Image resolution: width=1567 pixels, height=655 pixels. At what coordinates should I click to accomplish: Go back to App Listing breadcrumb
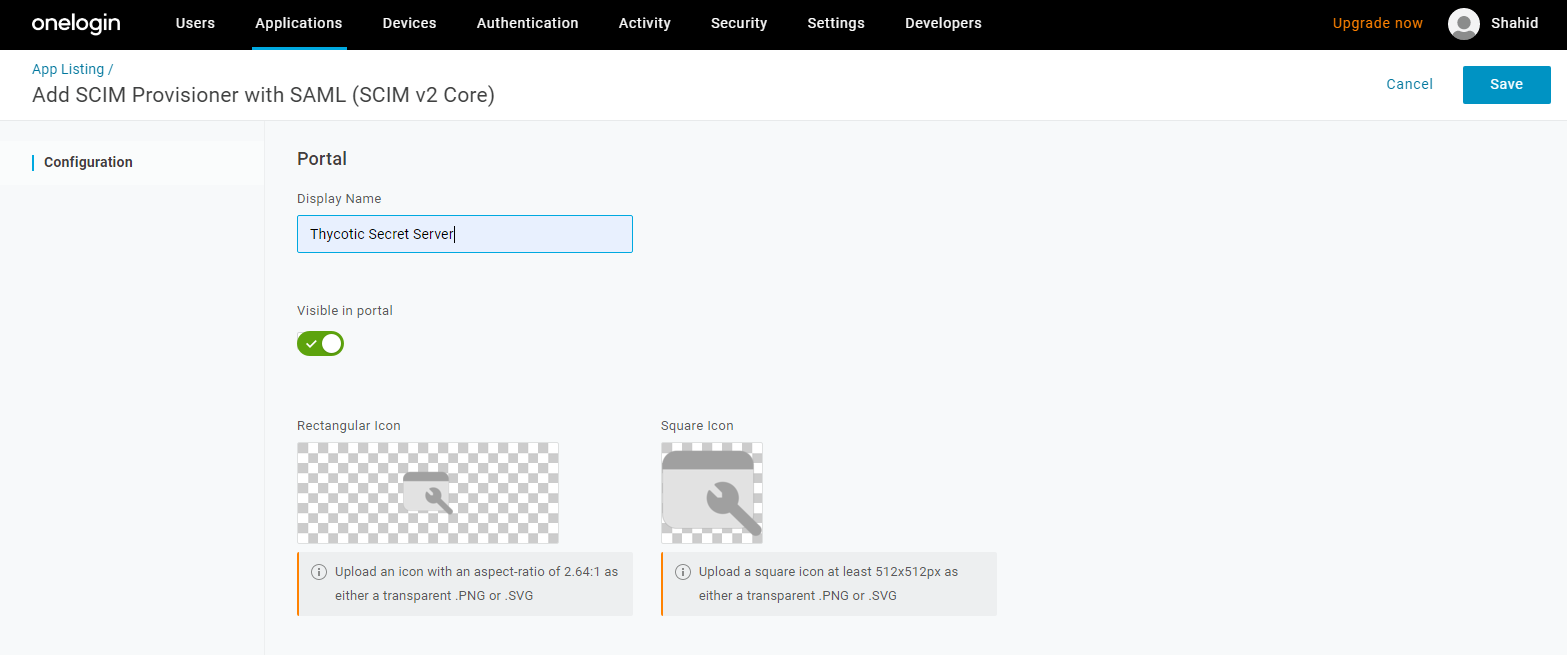click(x=68, y=69)
